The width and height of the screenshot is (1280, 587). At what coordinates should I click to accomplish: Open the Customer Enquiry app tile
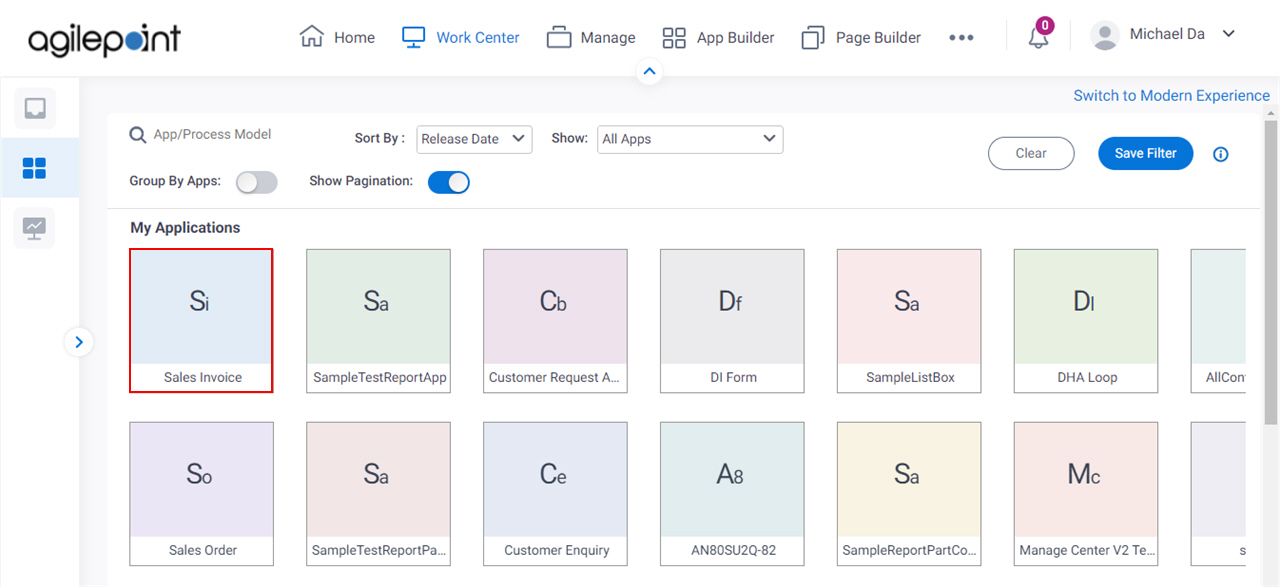[556, 493]
